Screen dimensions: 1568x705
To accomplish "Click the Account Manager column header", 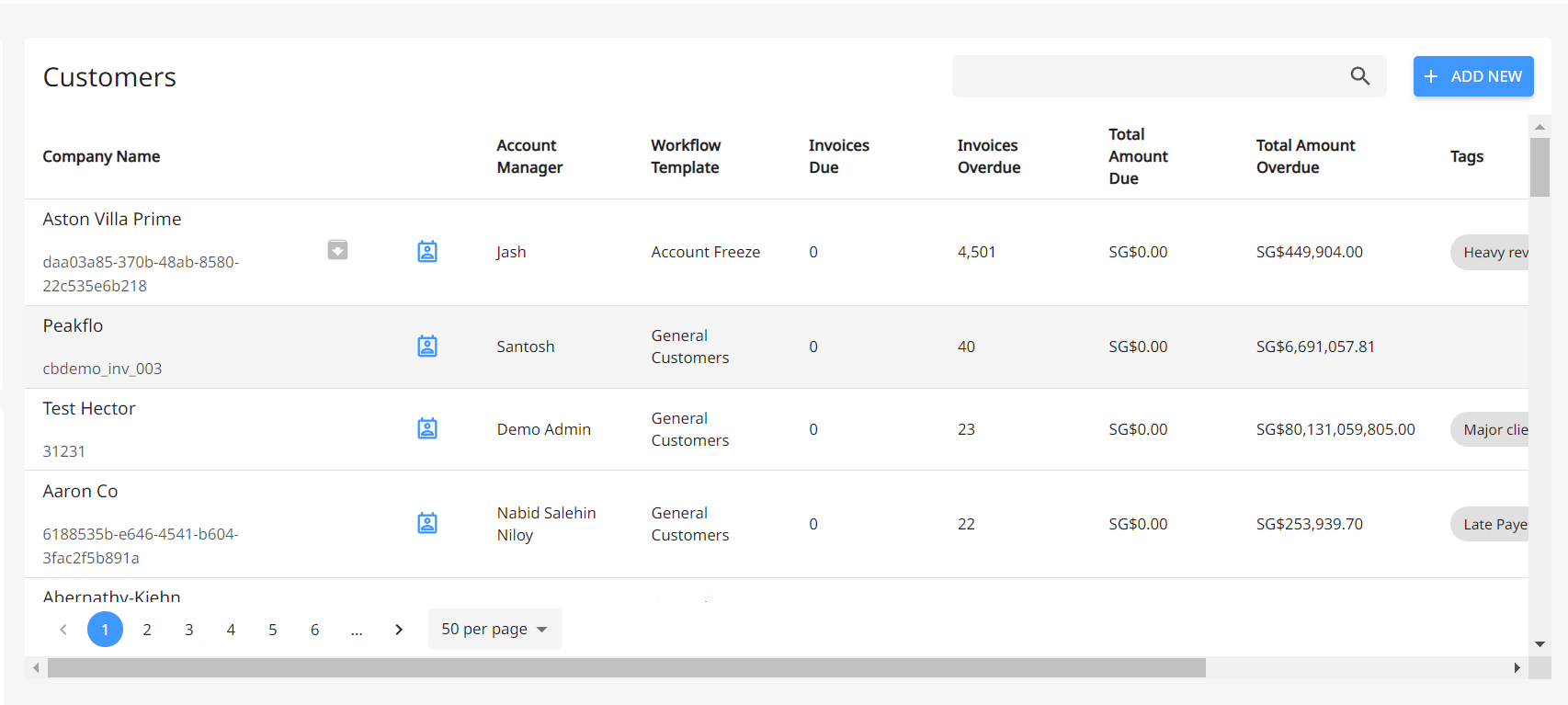I will (529, 156).
